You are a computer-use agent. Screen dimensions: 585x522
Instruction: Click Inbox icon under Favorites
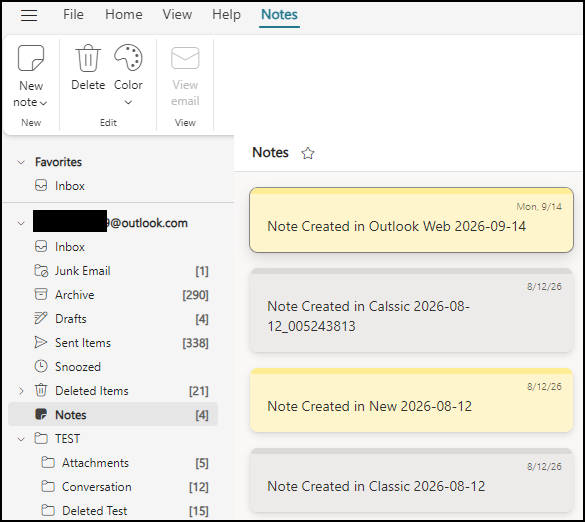click(41, 185)
